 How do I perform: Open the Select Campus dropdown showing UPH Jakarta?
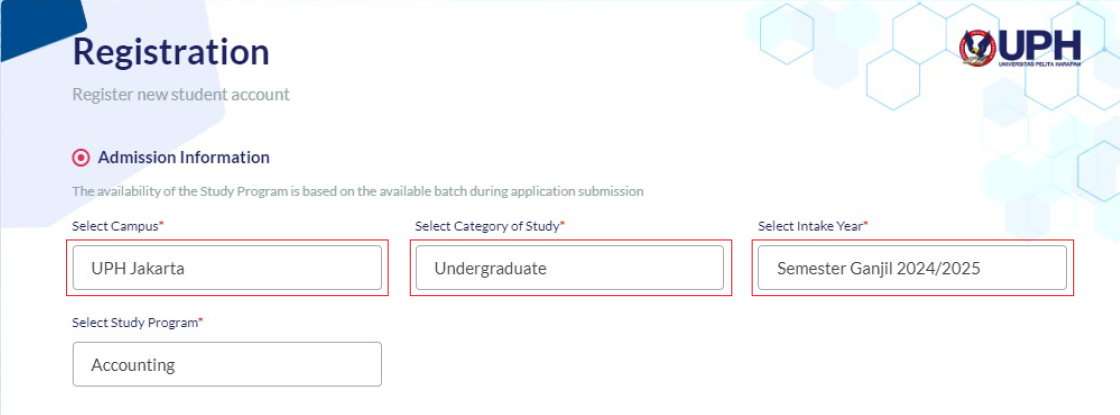click(227, 268)
